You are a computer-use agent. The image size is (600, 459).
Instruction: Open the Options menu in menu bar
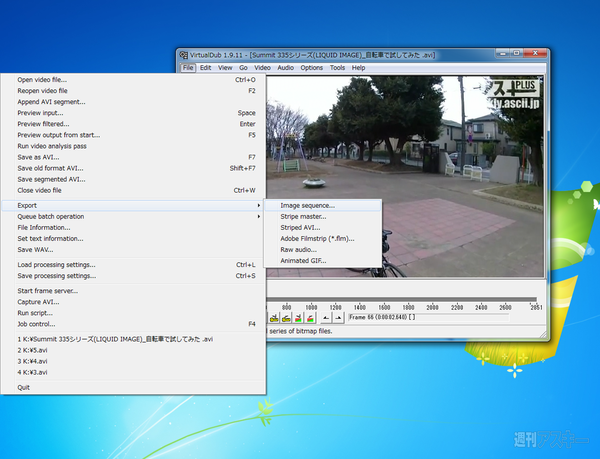[x=312, y=68]
